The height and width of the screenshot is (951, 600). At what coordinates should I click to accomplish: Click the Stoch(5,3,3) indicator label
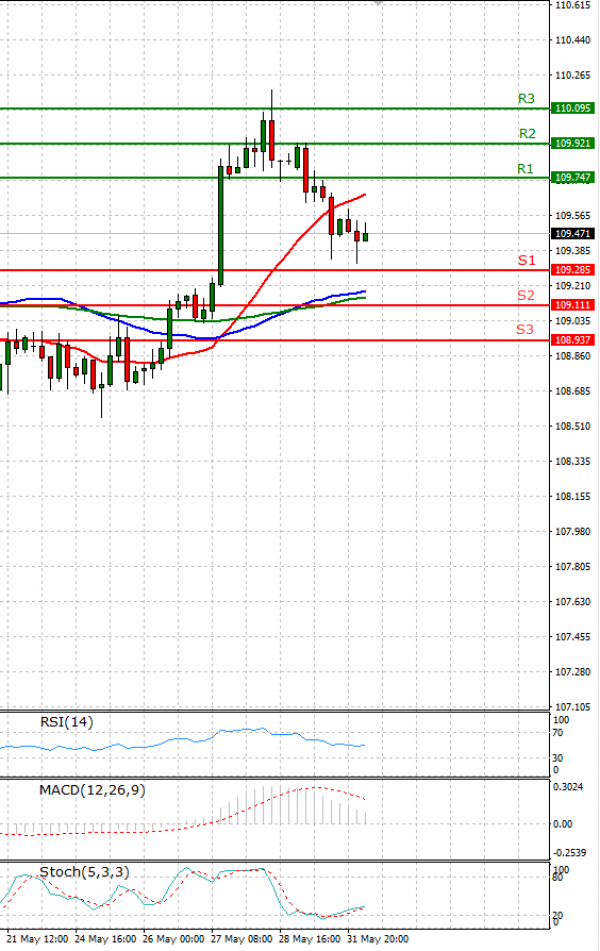84,872
